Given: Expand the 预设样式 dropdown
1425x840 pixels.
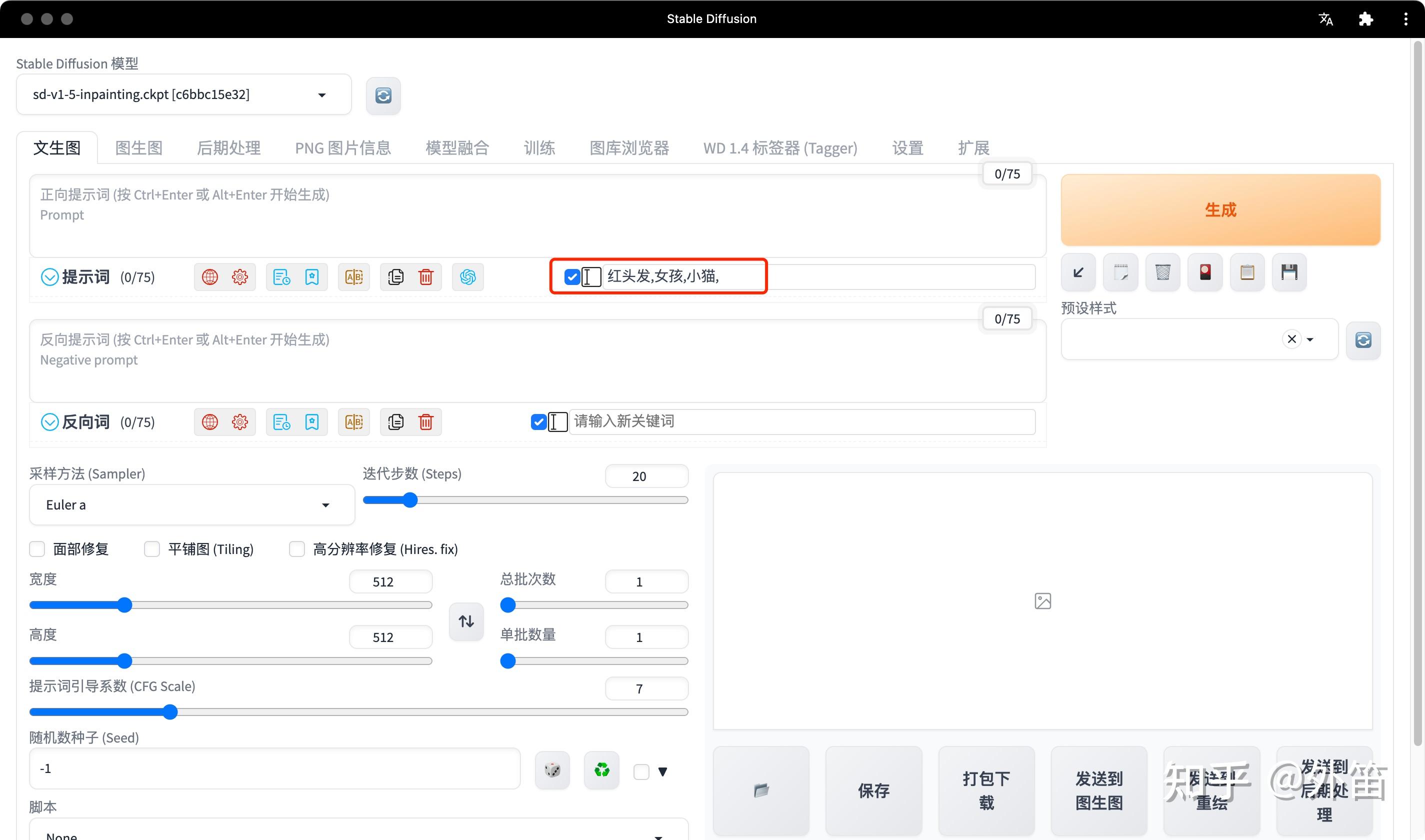Looking at the screenshot, I should [x=1309, y=339].
